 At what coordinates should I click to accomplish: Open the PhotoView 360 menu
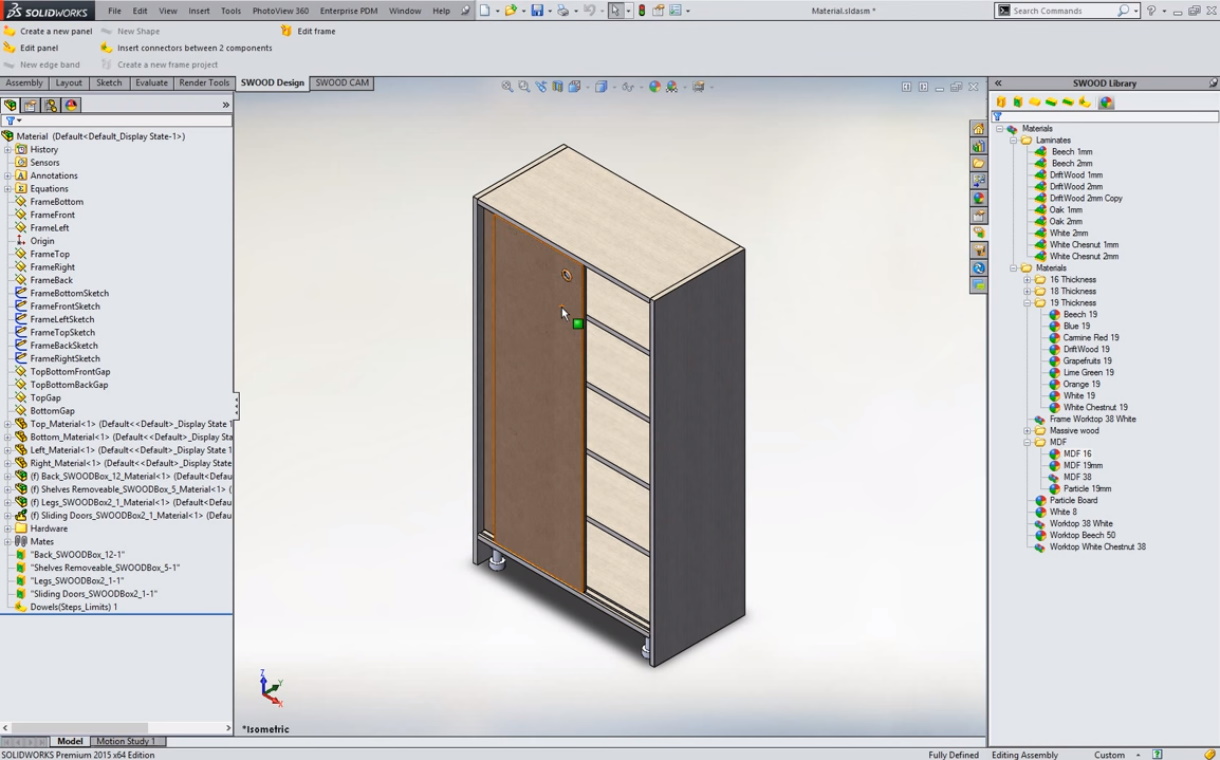(280, 11)
